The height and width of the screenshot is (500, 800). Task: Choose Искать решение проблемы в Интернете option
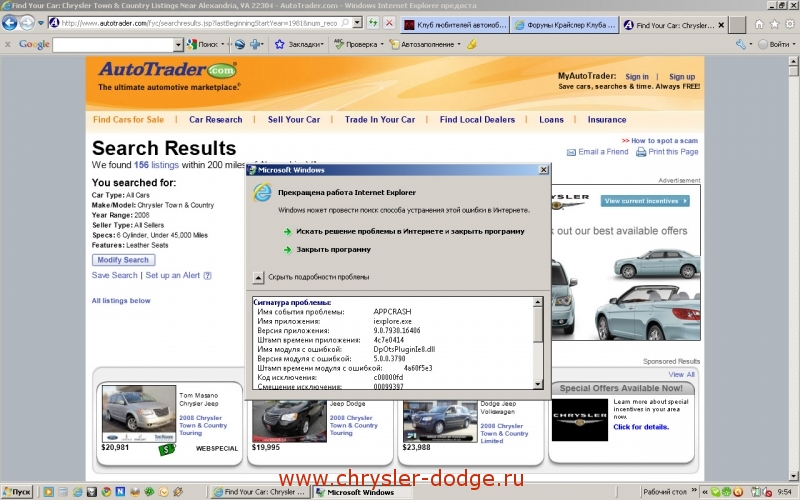[410, 232]
